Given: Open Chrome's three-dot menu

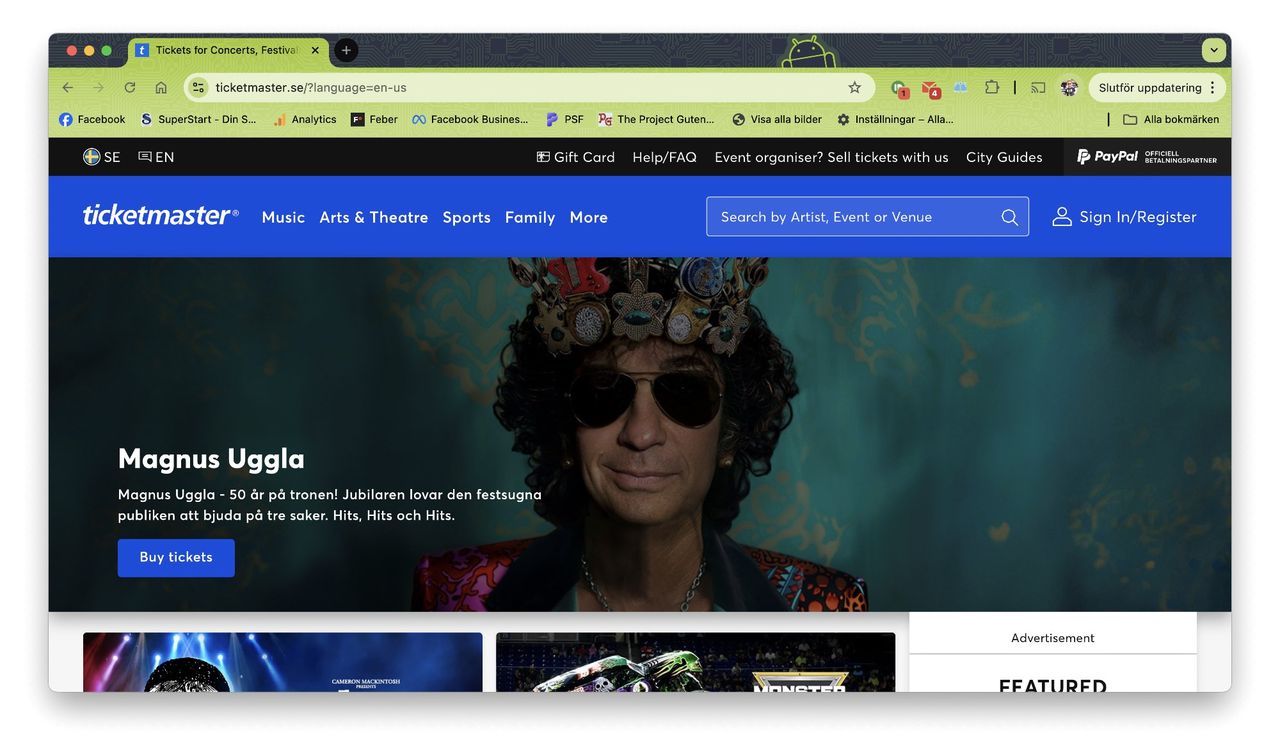Looking at the screenshot, I should pos(1212,87).
